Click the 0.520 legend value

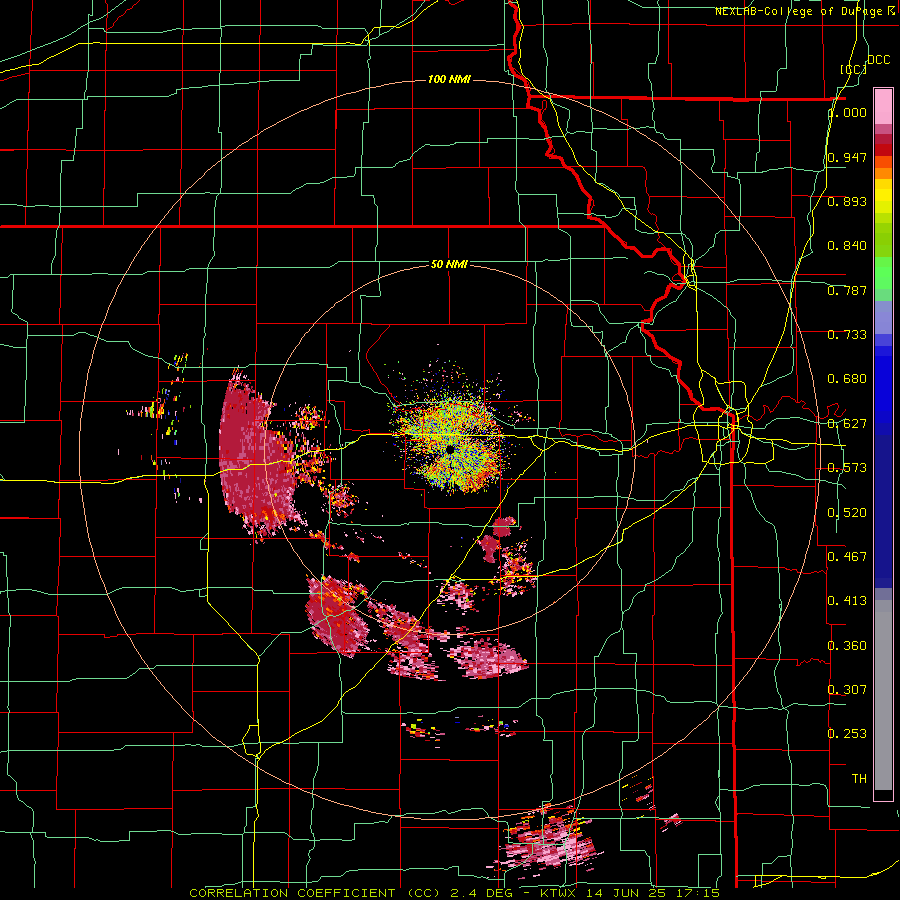(x=847, y=513)
